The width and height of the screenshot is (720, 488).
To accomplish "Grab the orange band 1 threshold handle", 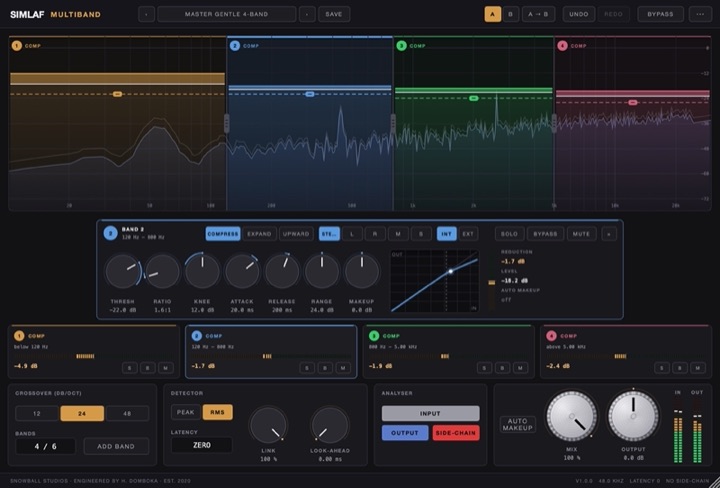I will (x=118, y=94).
